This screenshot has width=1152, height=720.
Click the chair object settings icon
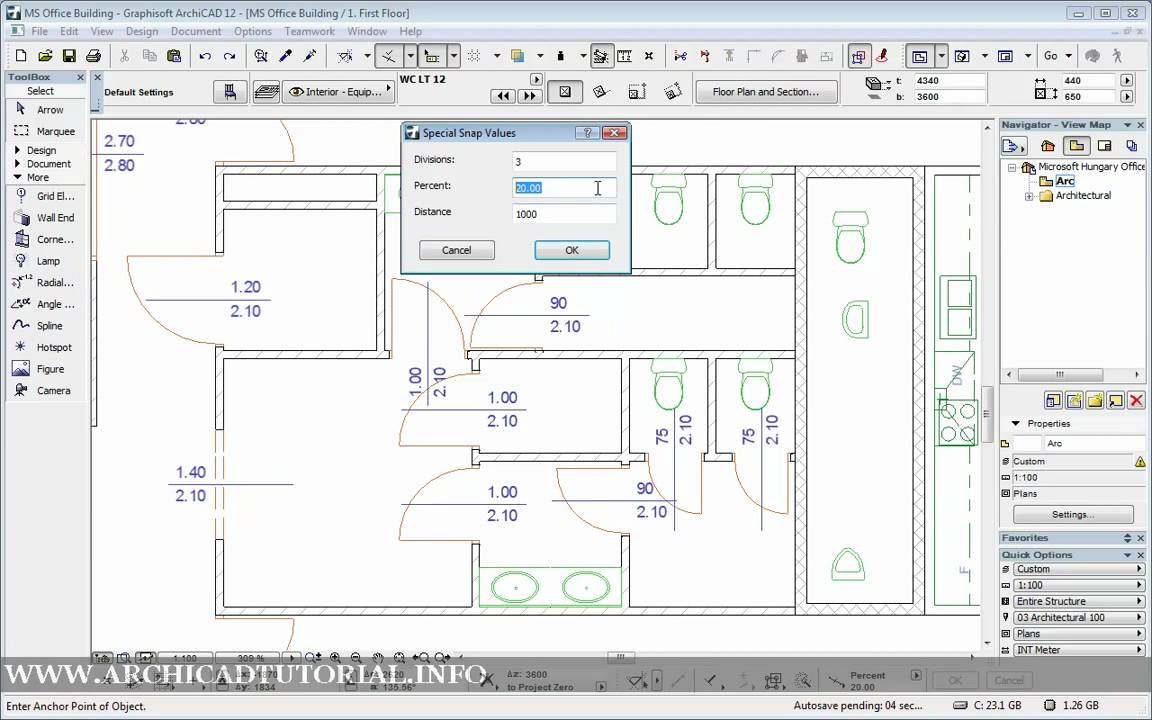pos(230,92)
